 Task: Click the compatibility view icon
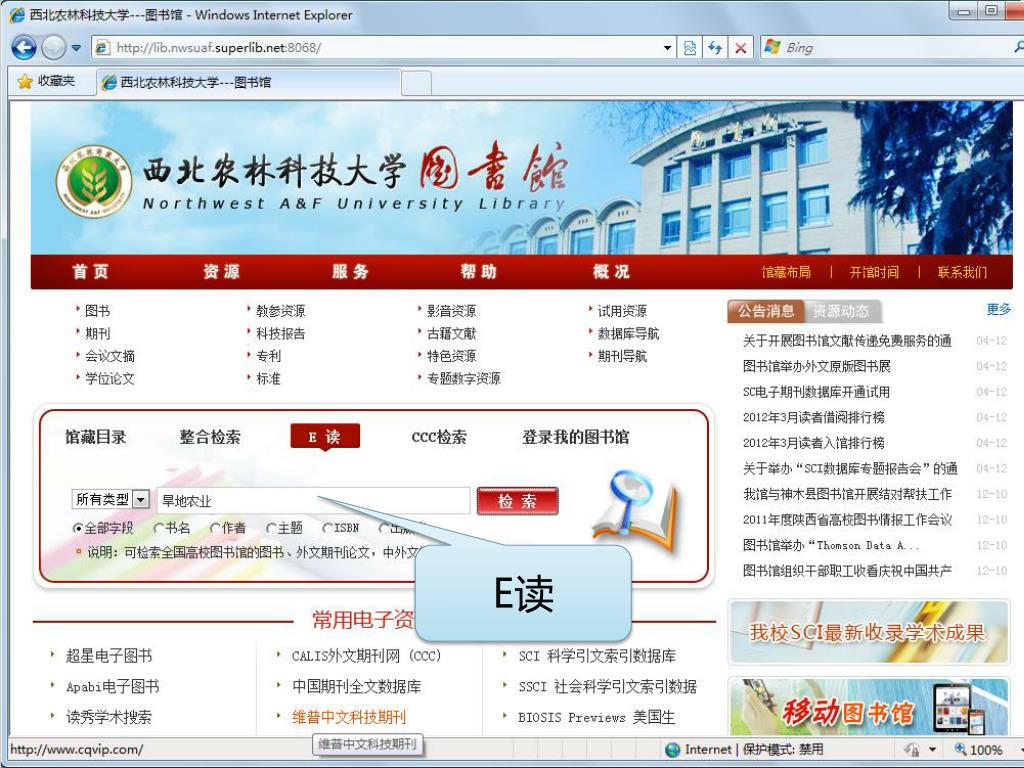point(690,48)
